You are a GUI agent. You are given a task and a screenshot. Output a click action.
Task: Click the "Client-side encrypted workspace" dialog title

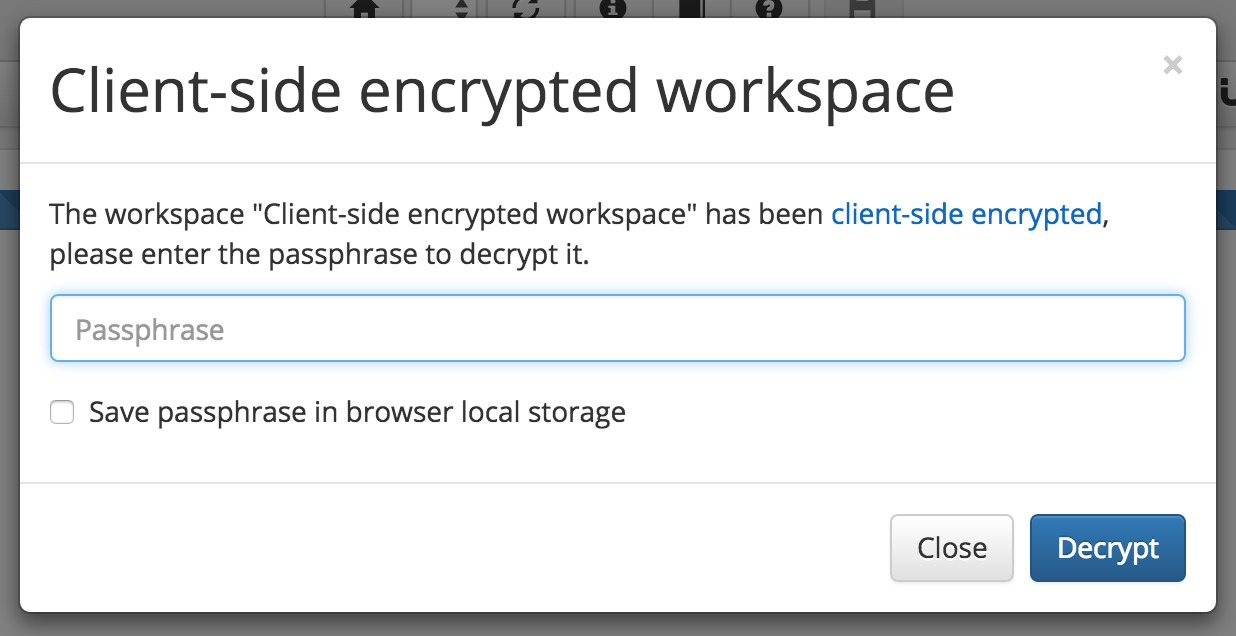(x=502, y=91)
